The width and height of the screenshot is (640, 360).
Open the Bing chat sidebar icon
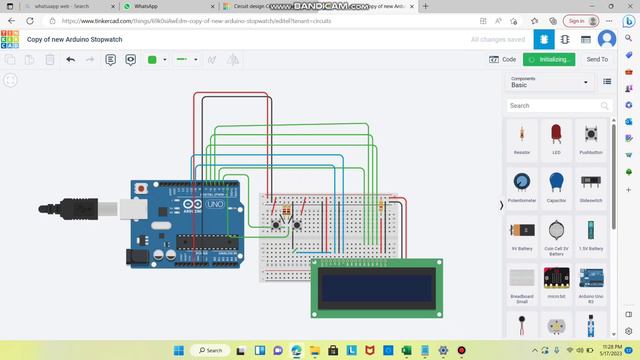(x=629, y=21)
